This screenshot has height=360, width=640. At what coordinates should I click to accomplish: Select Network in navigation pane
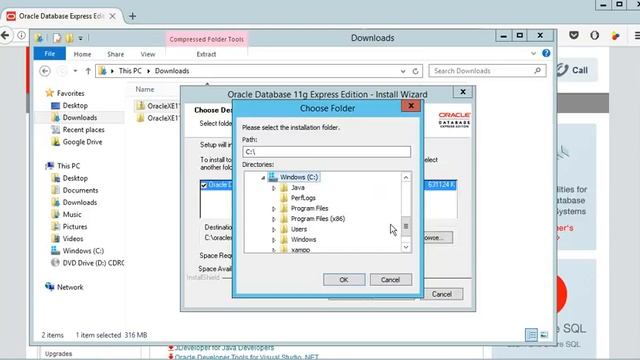click(70, 287)
